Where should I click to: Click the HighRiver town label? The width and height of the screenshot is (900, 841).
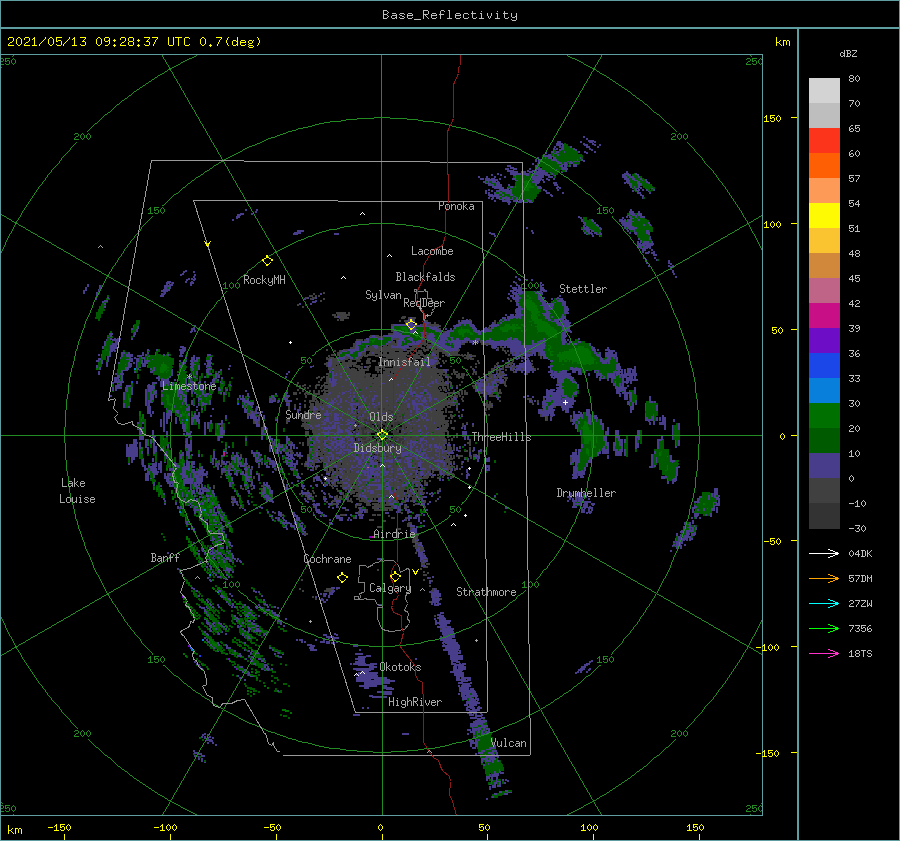pyautogui.click(x=415, y=702)
